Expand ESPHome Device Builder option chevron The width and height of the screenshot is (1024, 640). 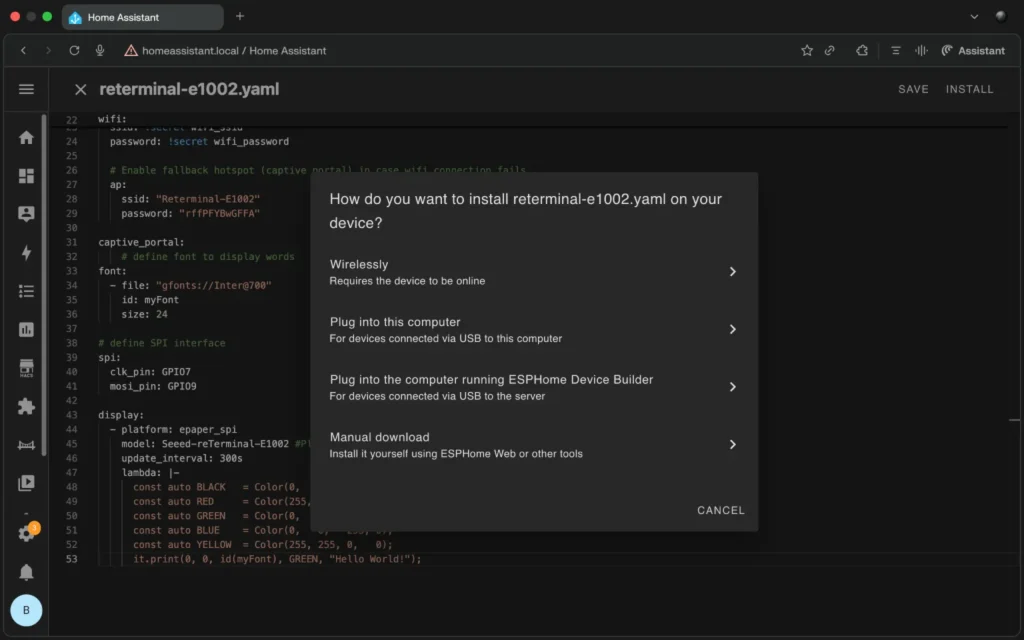tap(733, 387)
